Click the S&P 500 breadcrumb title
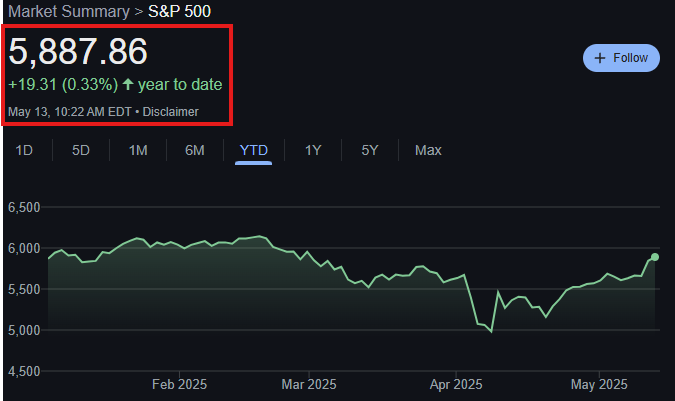The height and width of the screenshot is (401, 675). click(x=180, y=12)
